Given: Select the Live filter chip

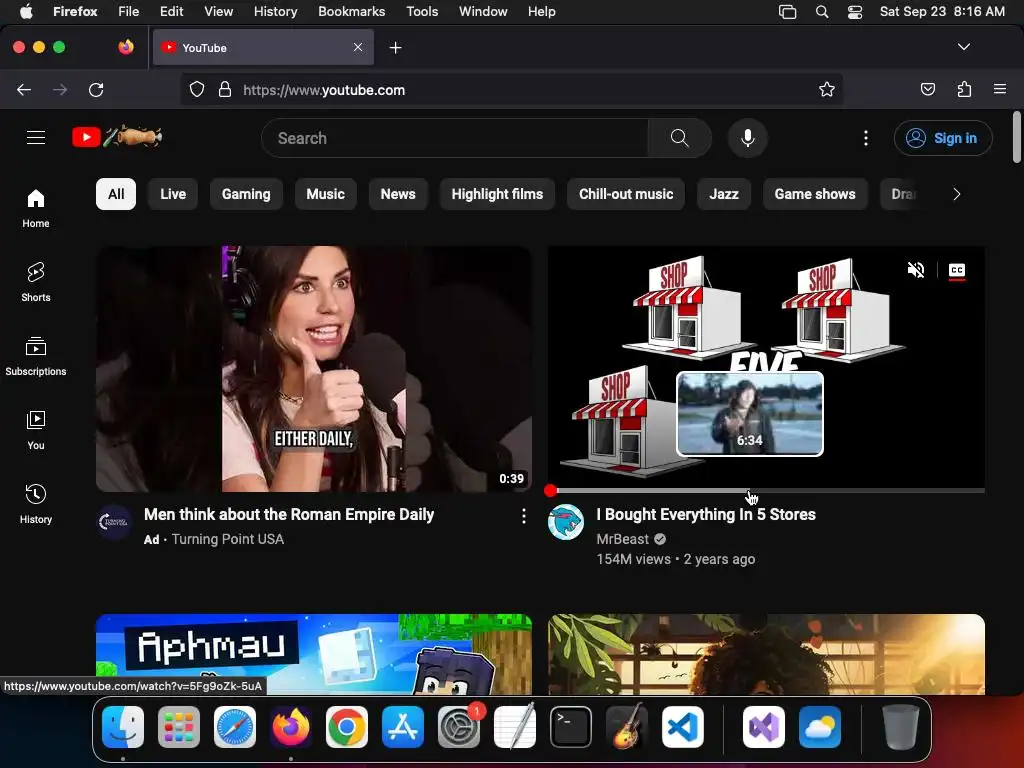Looking at the screenshot, I should pyautogui.click(x=173, y=194).
